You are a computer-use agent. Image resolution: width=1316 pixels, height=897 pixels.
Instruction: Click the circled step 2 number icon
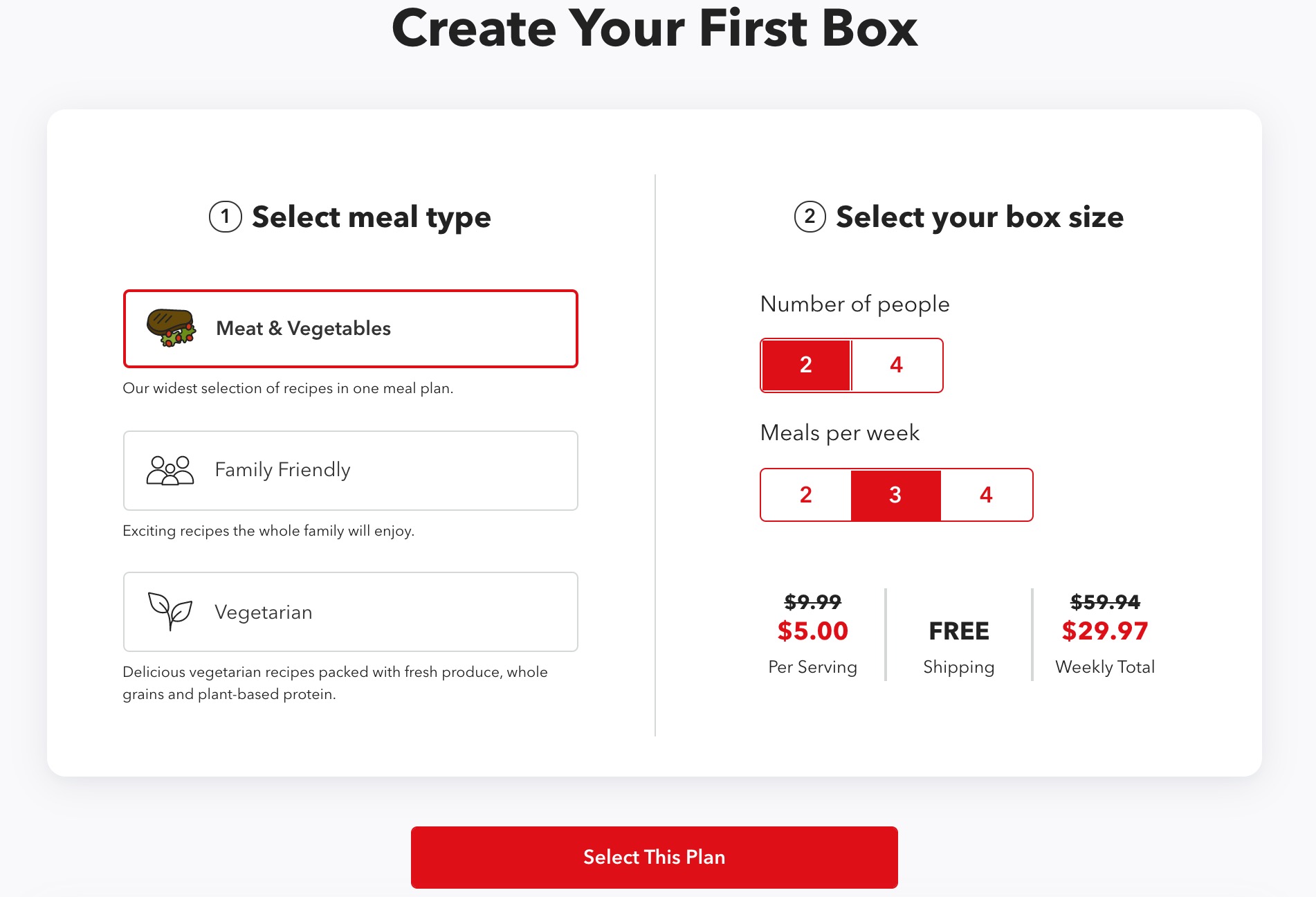pyautogui.click(x=810, y=217)
